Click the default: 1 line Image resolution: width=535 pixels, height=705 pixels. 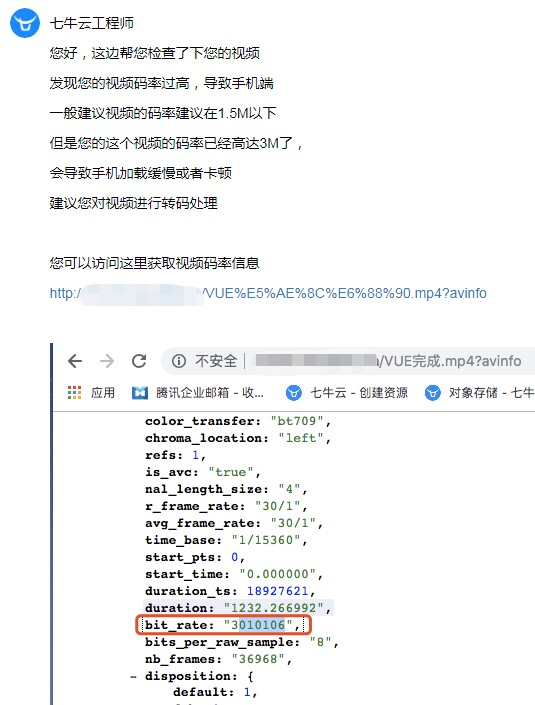point(215,692)
